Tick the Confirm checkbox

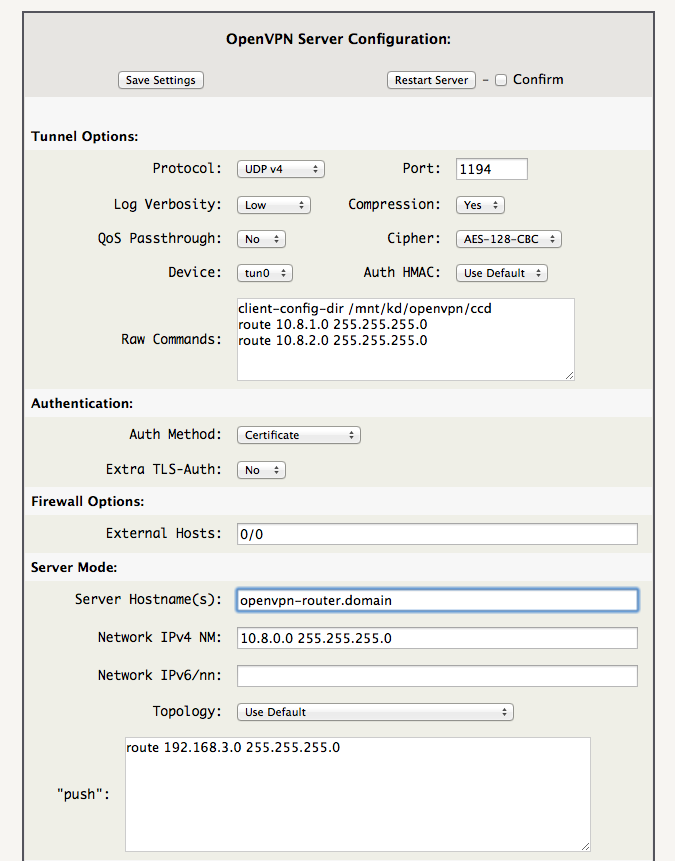click(x=501, y=80)
